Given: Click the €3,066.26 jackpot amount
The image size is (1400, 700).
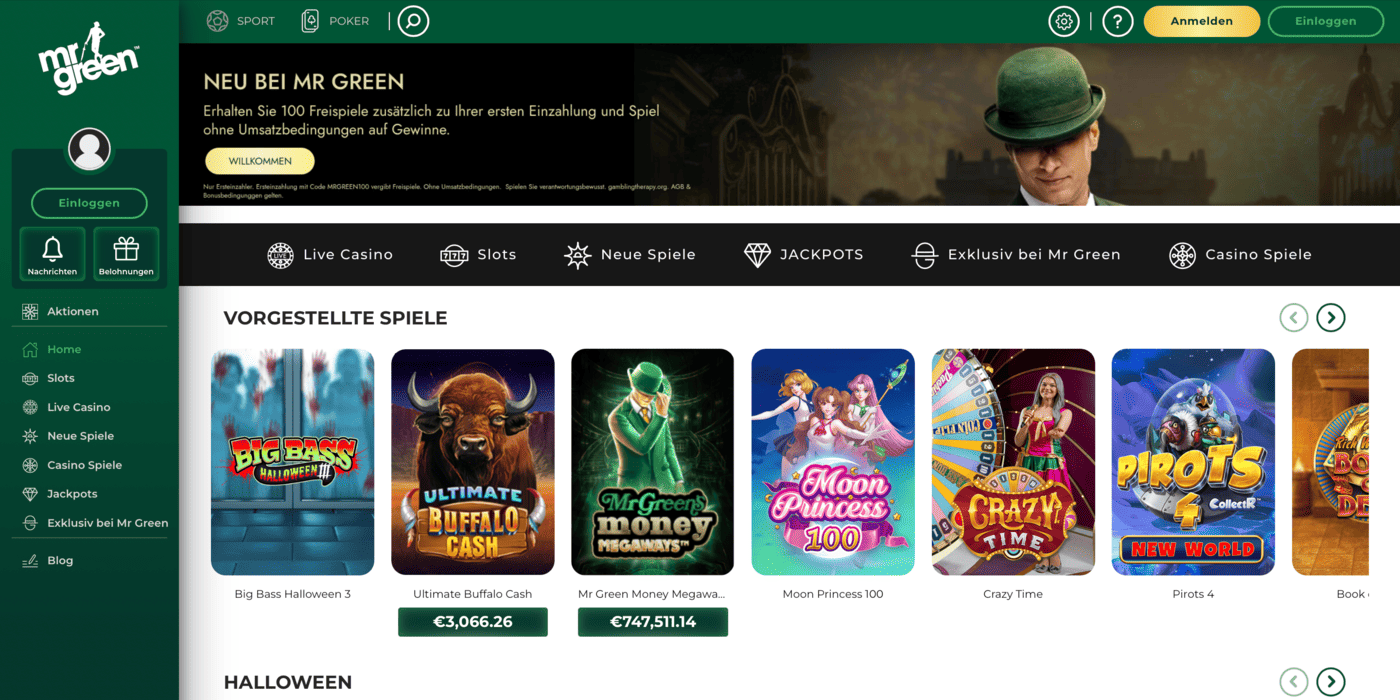Looking at the screenshot, I should pyautogui.click(x=473, y=622).
